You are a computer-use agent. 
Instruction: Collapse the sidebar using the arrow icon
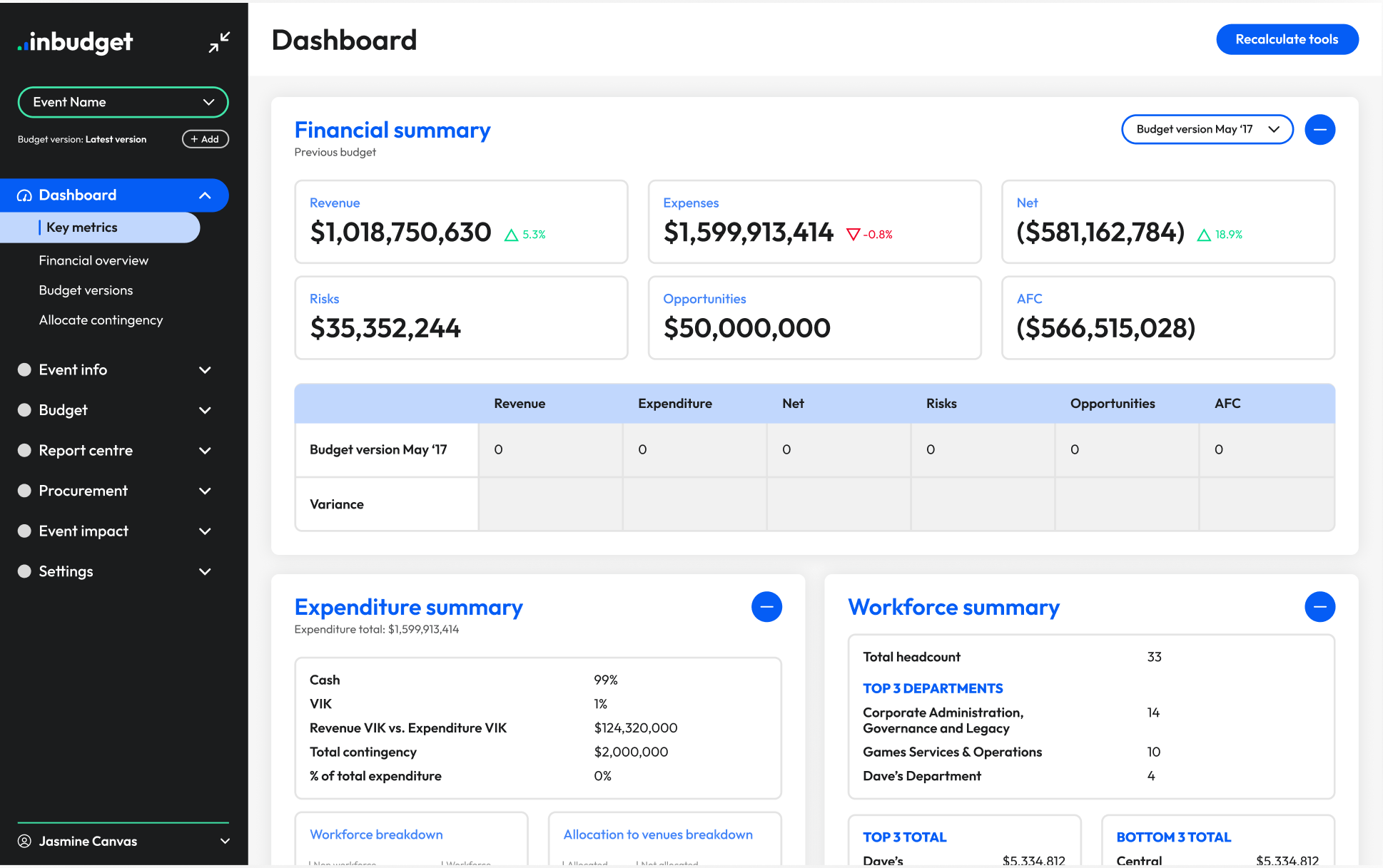click(x=218, y=42)
